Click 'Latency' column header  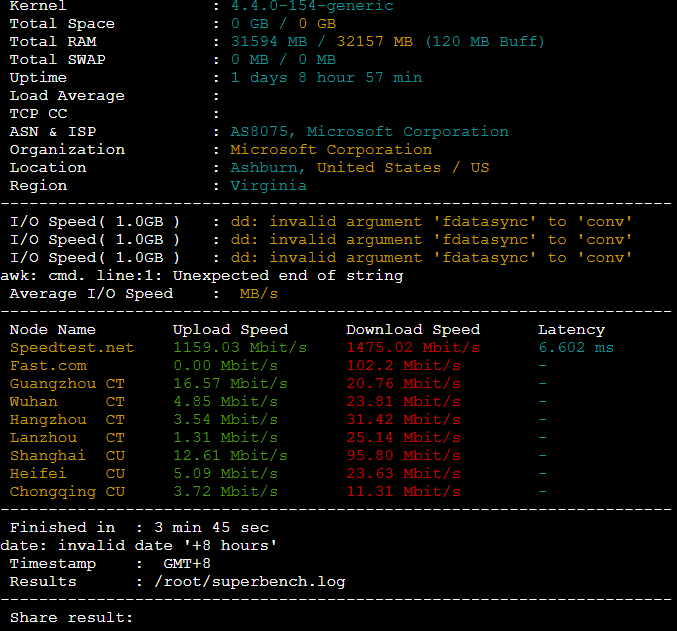click(571, 330)
